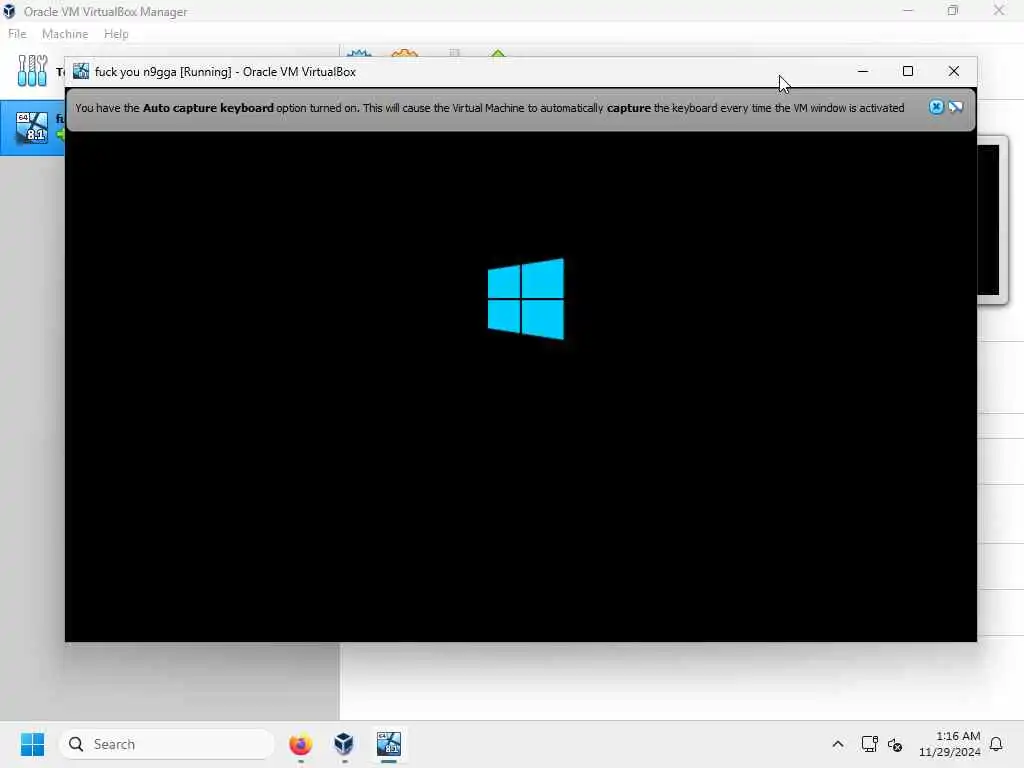Switch to VirtualBox Manager taskbar icon

344,744
